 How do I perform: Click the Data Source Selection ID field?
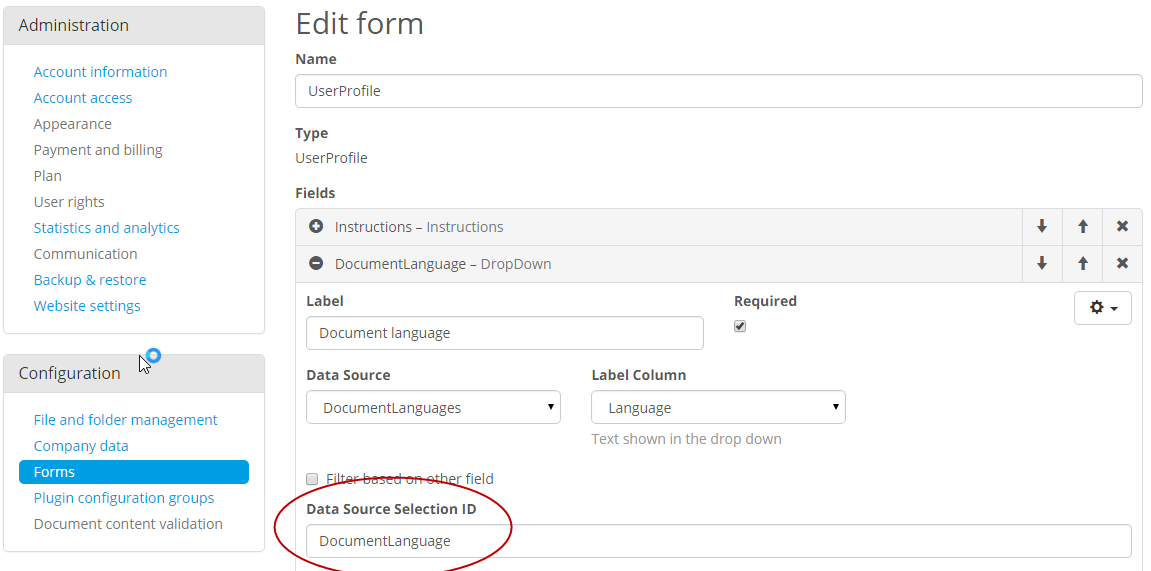pos(719,541)
